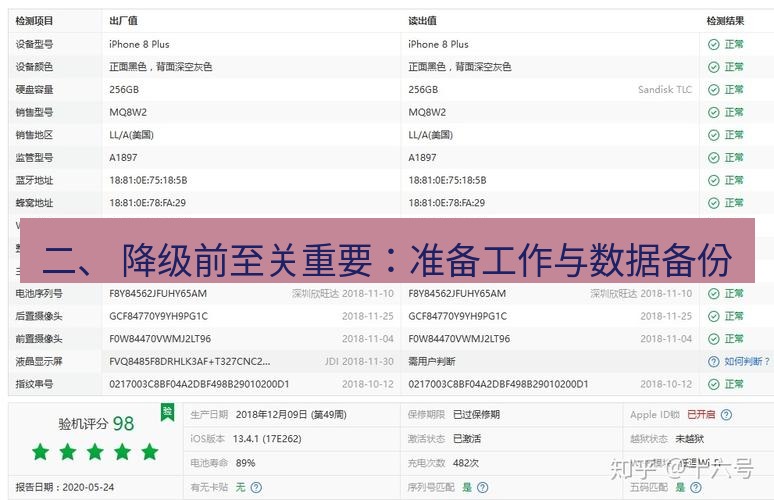Viewport: 774px width, 500px height.
Task: Click the 检测项目 column header
Action: click(34, 21)
